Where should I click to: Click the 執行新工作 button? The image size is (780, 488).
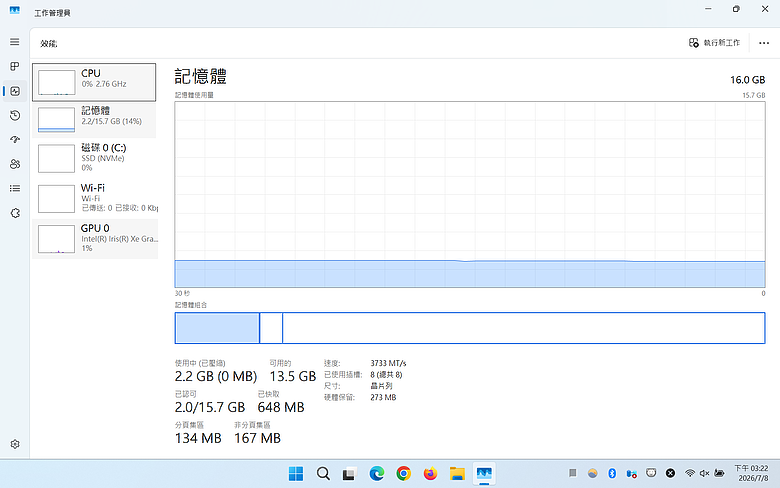coord(714,43)
